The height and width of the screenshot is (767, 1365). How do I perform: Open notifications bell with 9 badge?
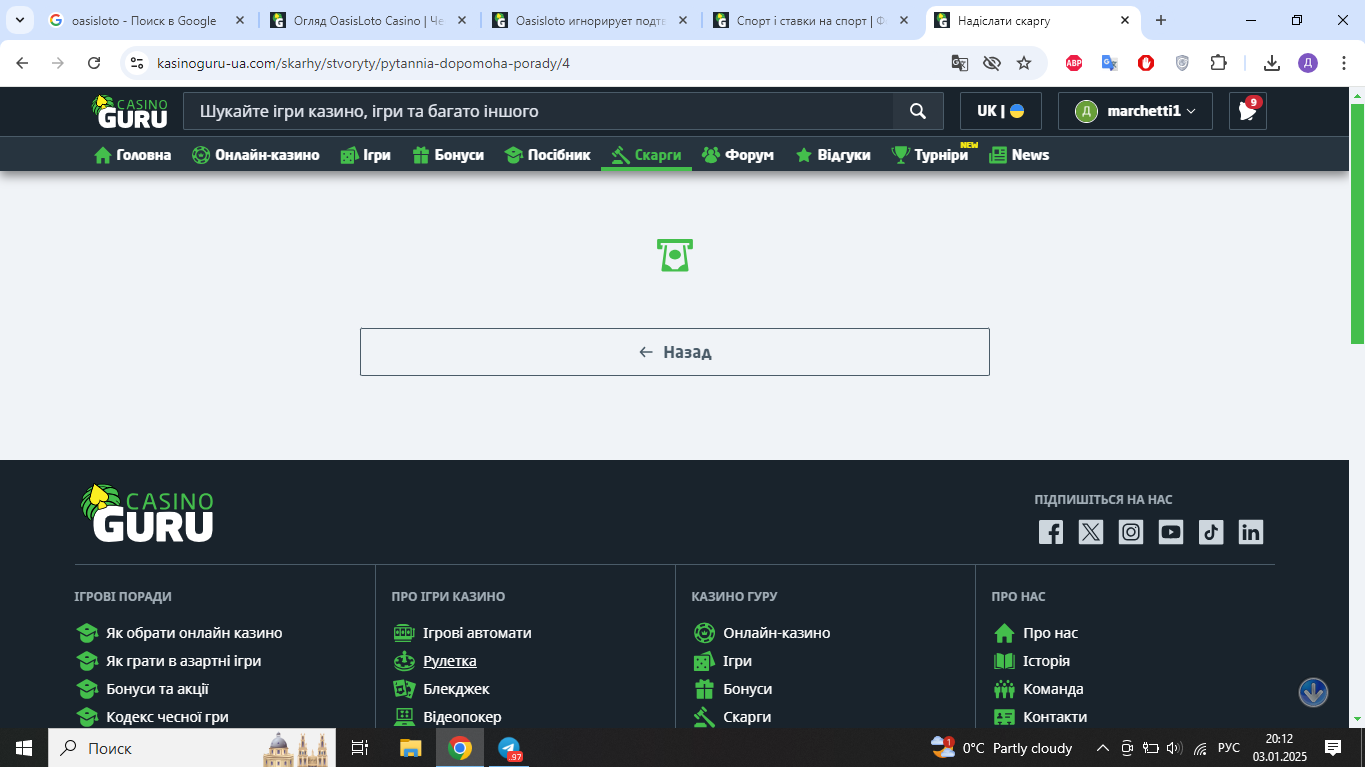point(1247,111)
